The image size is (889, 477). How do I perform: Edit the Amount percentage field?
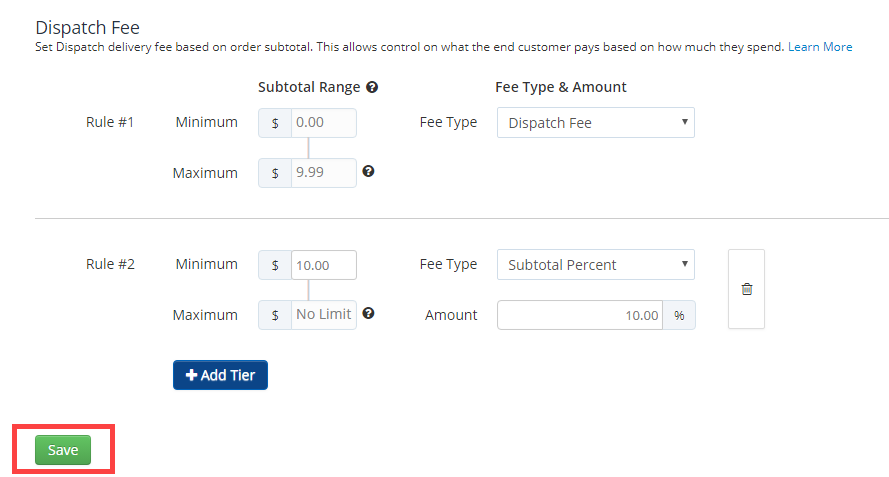[x=580, y=315]
